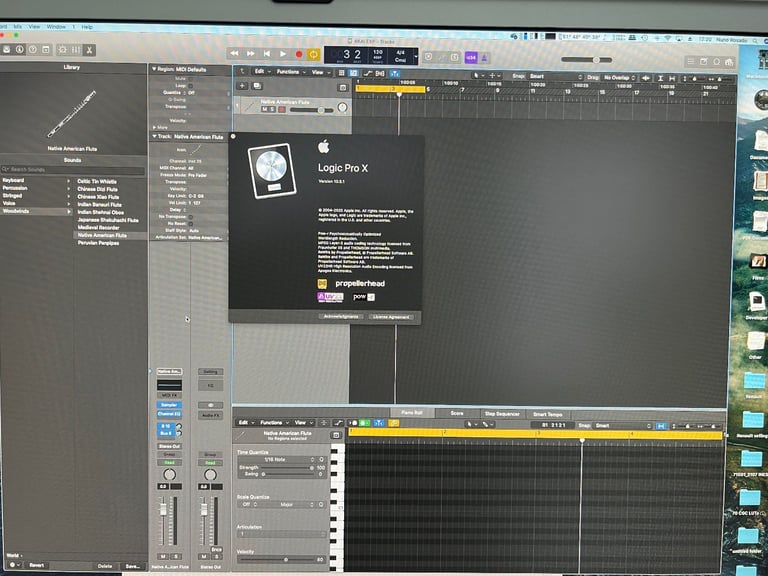Mute the Native American Flute track
This screenshot has width=768, height=576.
(x=264, y=109)
